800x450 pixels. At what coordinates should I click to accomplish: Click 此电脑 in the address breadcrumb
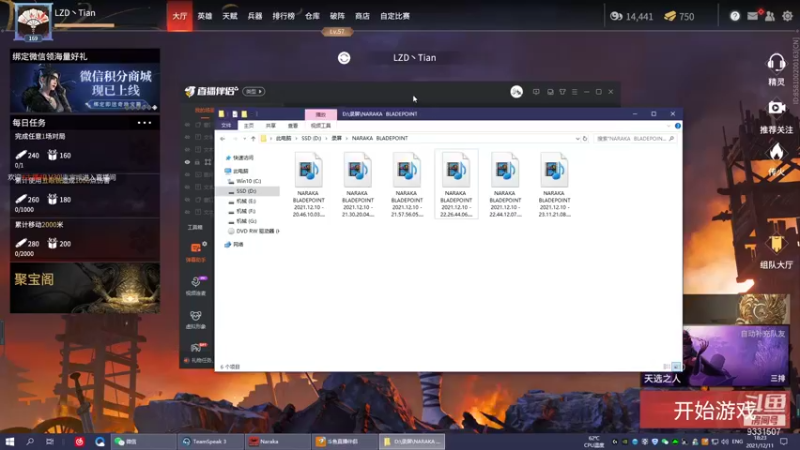[x=284, y=138]
